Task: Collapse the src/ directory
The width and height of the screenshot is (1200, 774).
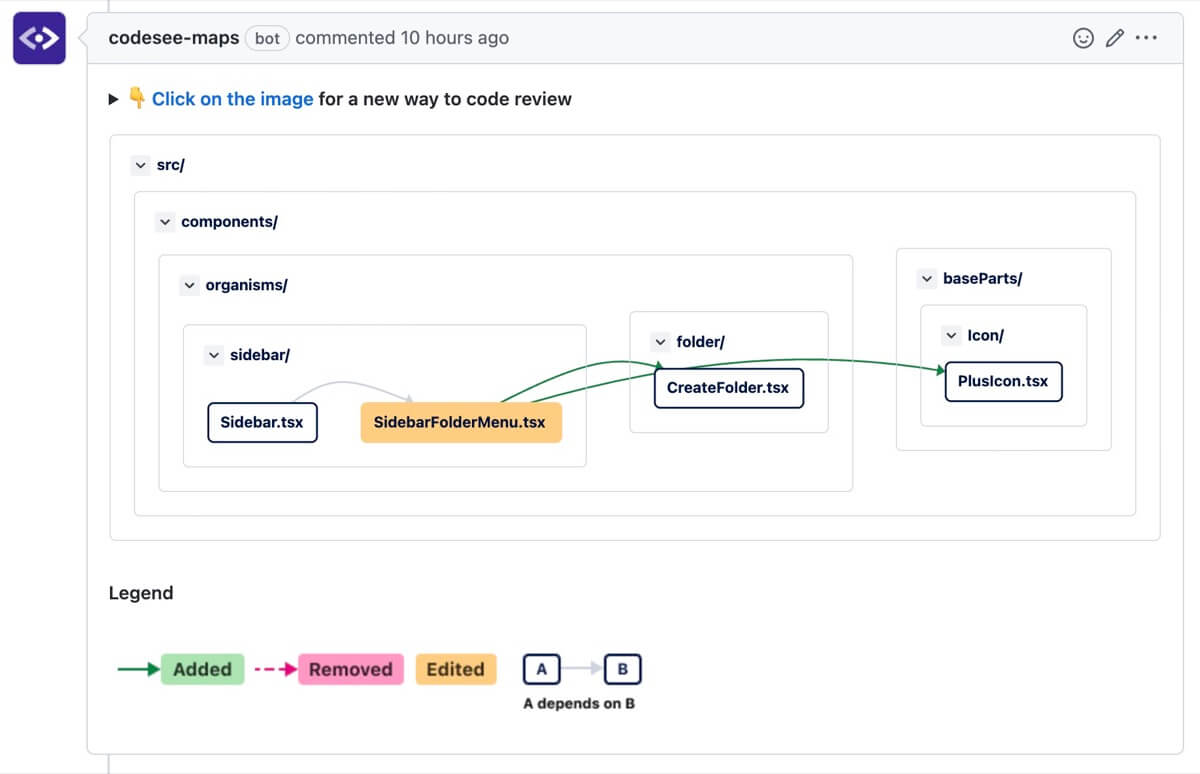Action: pos(141,164)
